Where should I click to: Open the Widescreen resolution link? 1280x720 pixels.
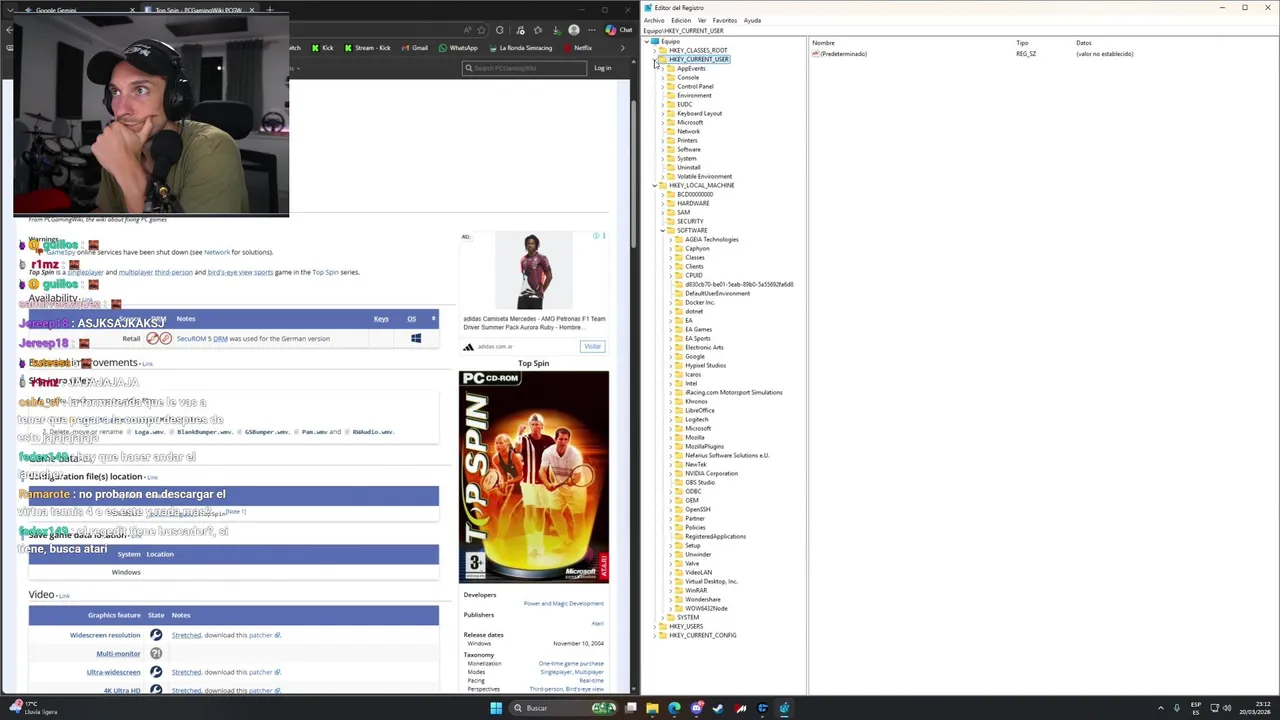pyautogui.click(x=105, y=635)
